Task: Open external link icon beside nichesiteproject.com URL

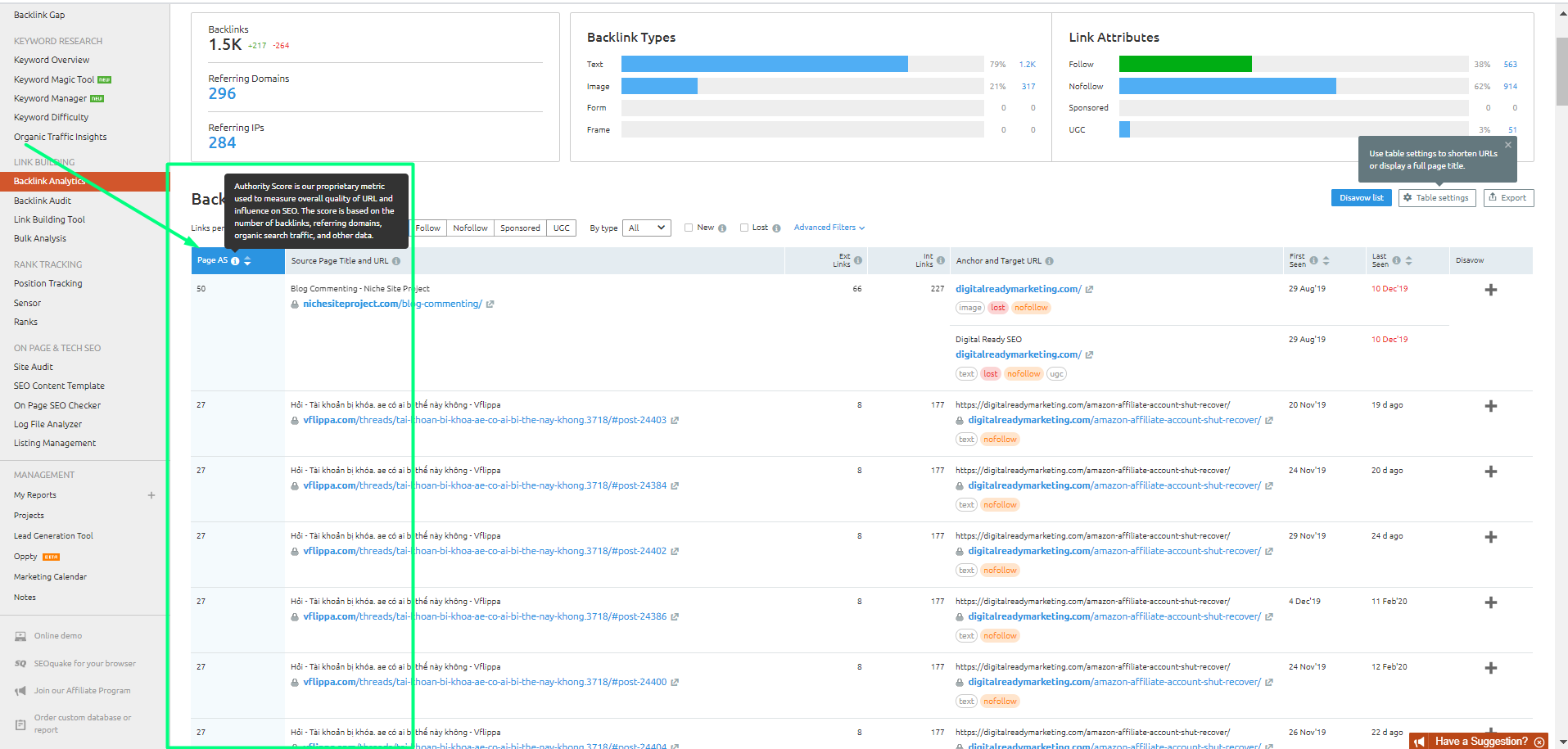Action: [x=490, y=305]
